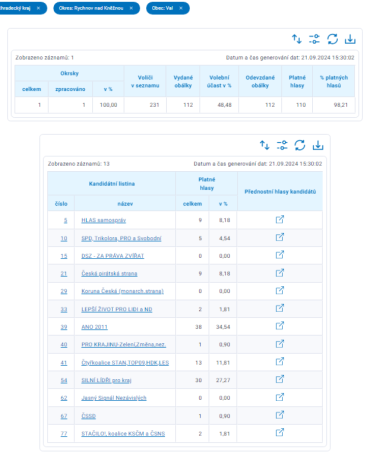Open the Koruna Česká (monarch.strana) link

pyautogui.click(x=122, y=291)
